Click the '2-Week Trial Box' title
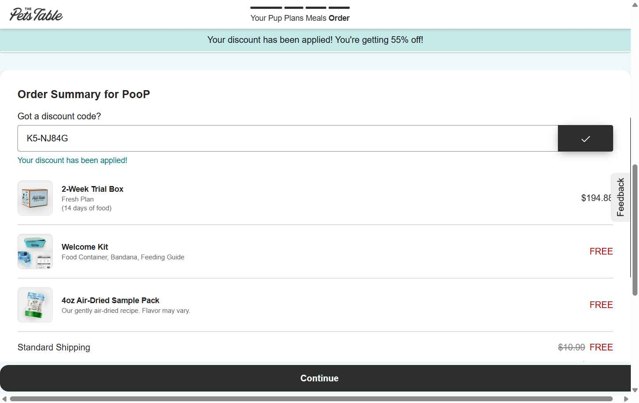Viewport: 639px width, 403px height. (93, 189)
